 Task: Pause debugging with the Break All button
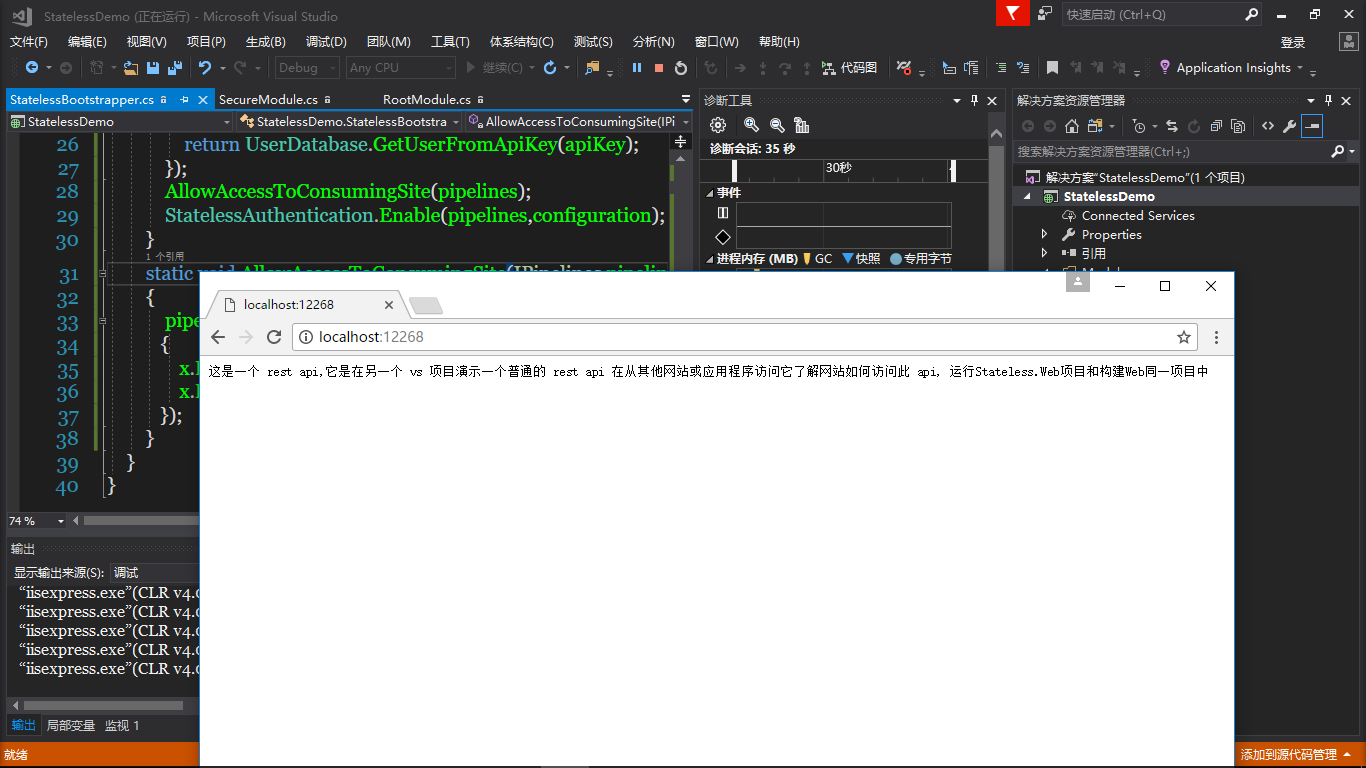tap(637, 68)
